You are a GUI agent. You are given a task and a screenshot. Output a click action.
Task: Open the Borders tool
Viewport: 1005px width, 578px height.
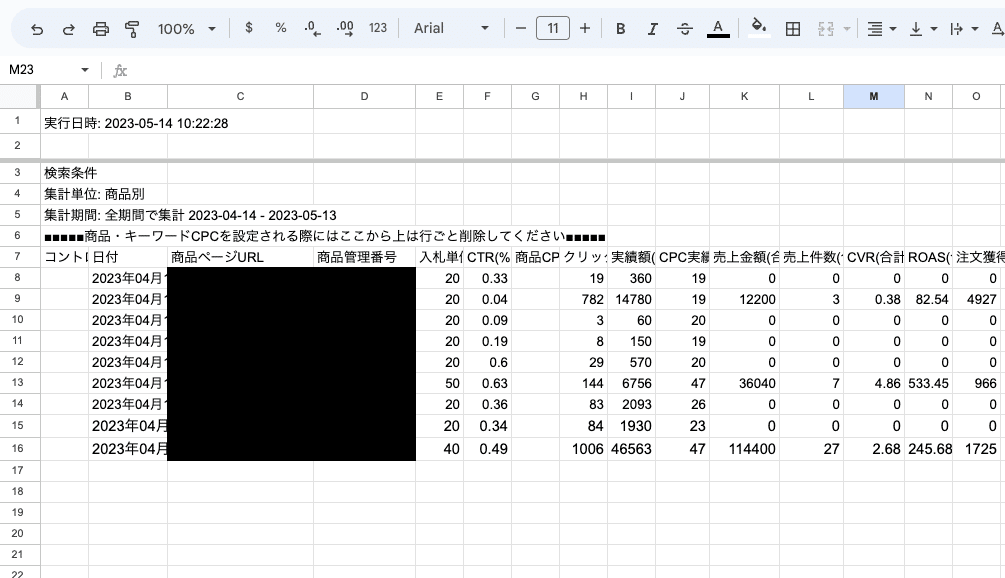(793, 29)
